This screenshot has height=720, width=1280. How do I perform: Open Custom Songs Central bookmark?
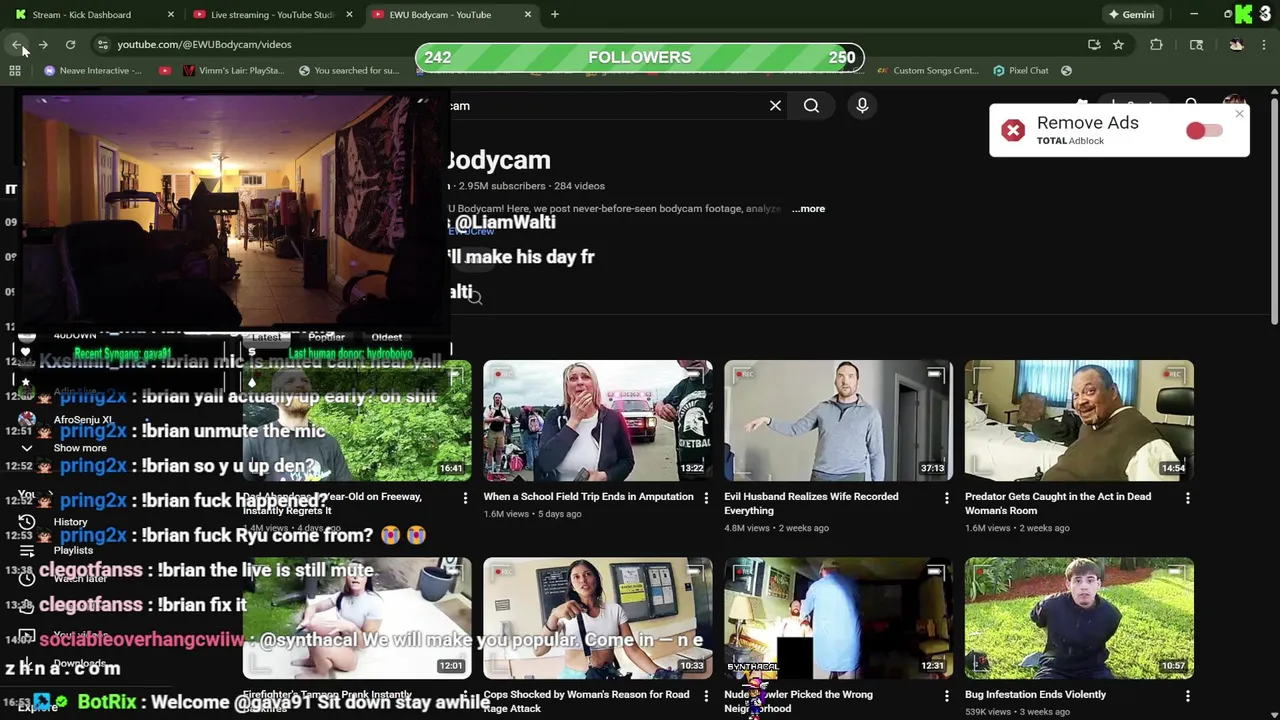927,70
